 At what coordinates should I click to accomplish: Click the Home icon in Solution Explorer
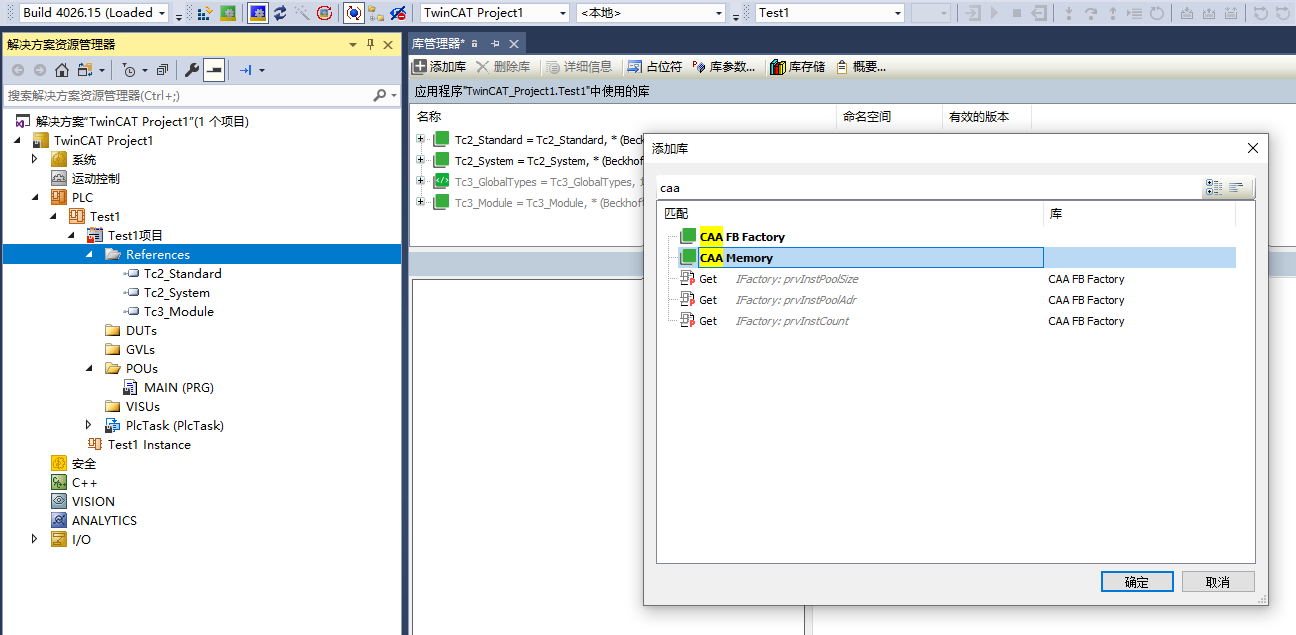(x=62, y=70)
